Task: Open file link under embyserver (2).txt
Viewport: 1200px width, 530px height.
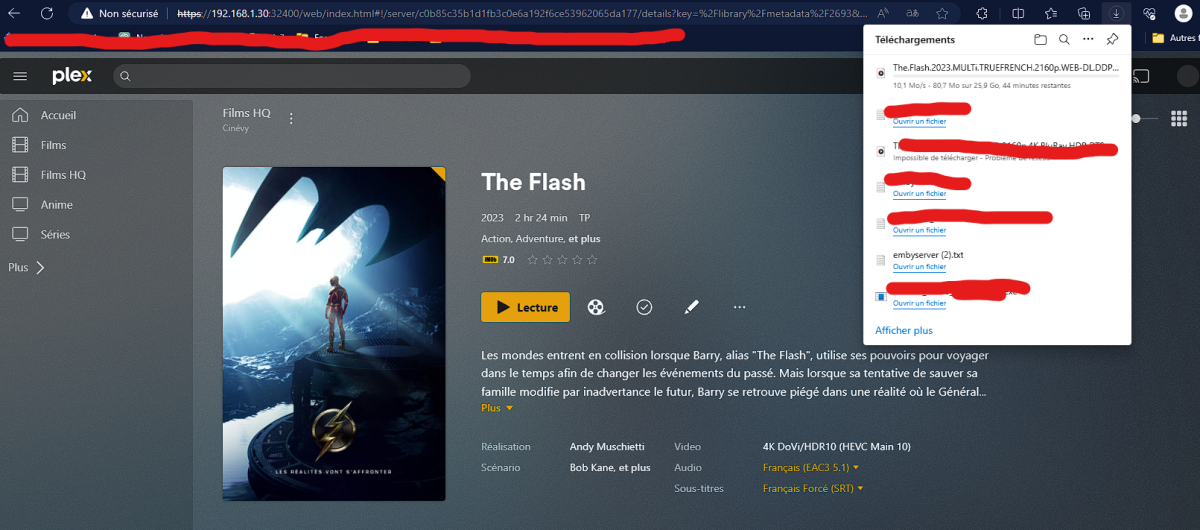Action: pos(919,267)
